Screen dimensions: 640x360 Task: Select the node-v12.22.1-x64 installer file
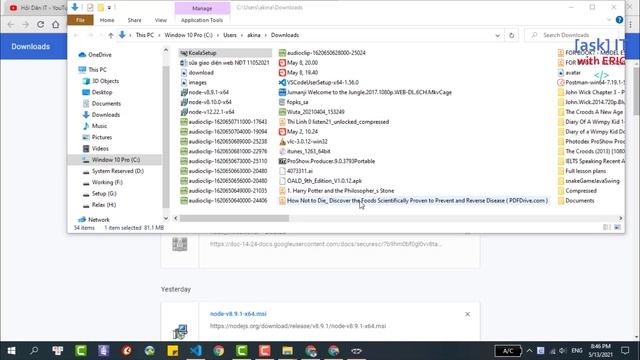click(x=211, y=112)
